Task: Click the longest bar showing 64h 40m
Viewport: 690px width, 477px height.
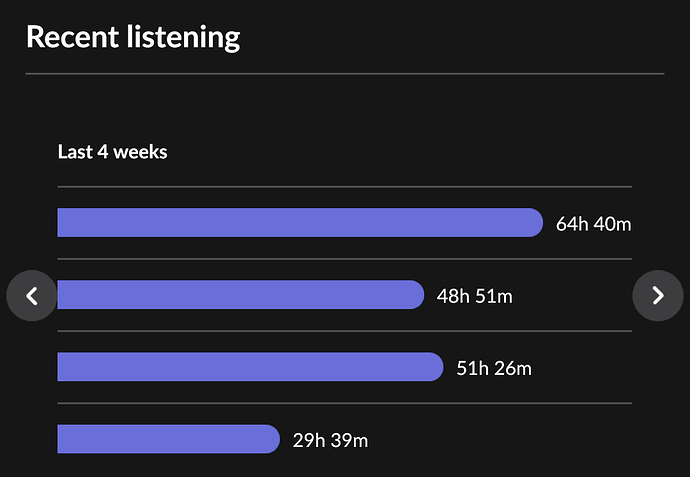Action: pos(299,223)
